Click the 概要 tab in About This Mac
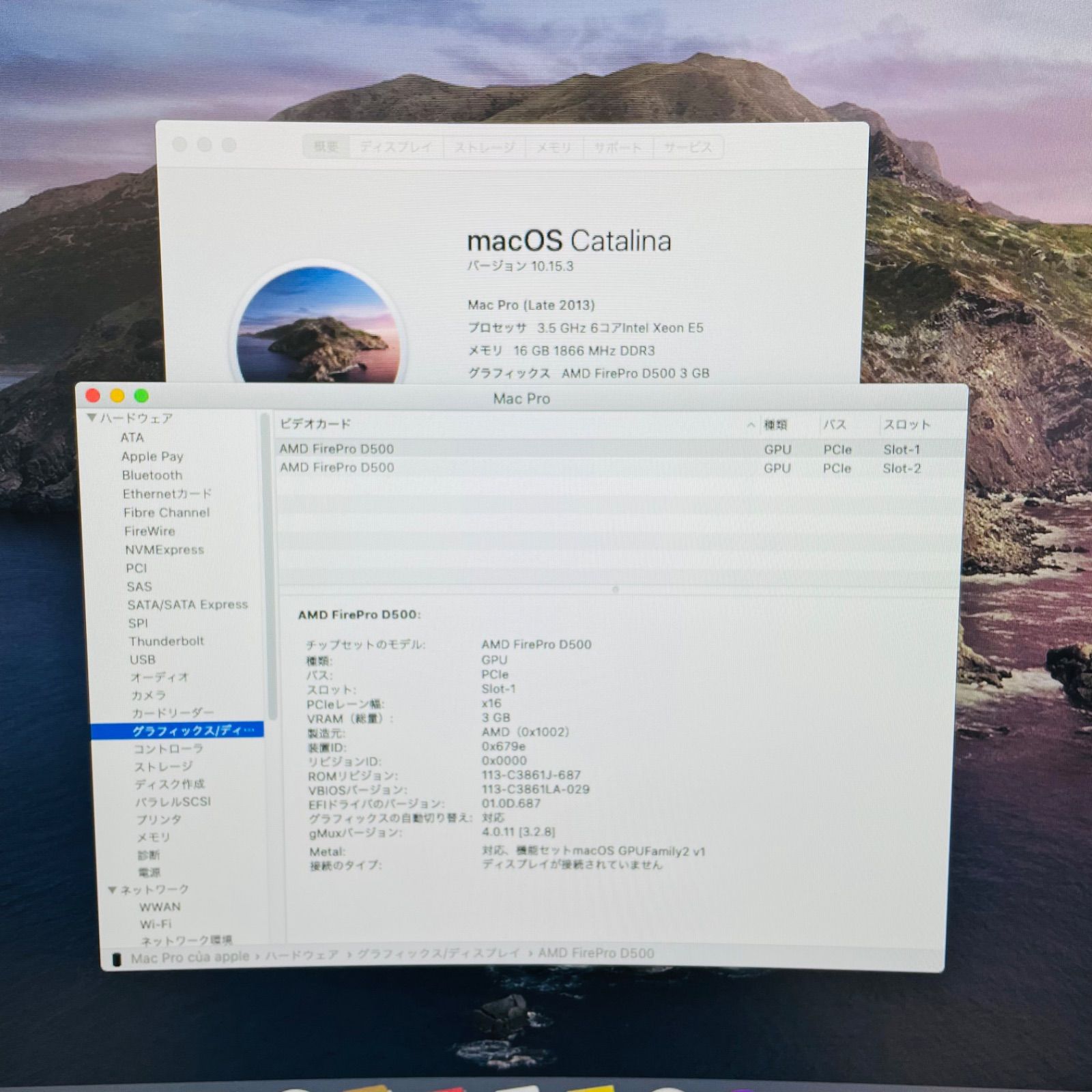The height and width of the screenshot is (1092, 1092). 326,147
